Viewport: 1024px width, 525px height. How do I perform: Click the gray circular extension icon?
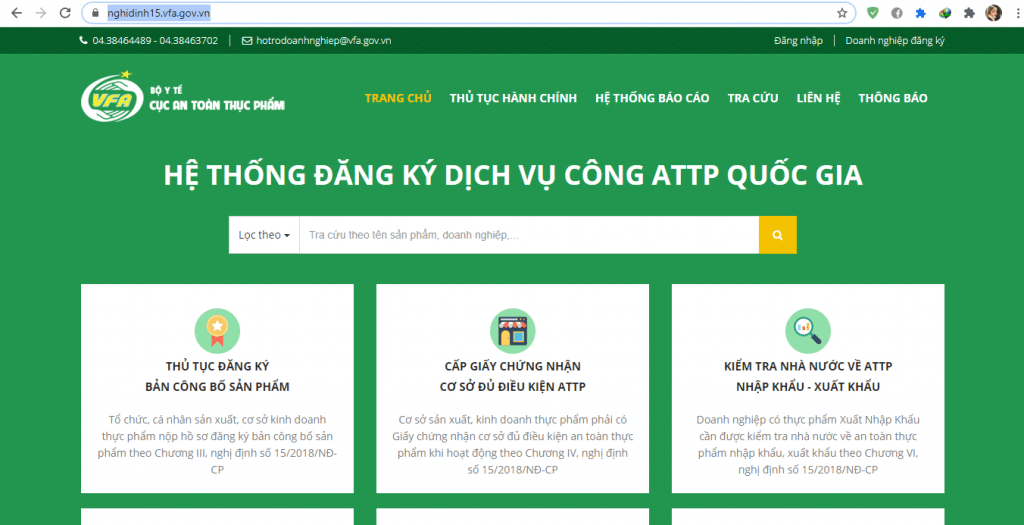(x=897, y=13)
